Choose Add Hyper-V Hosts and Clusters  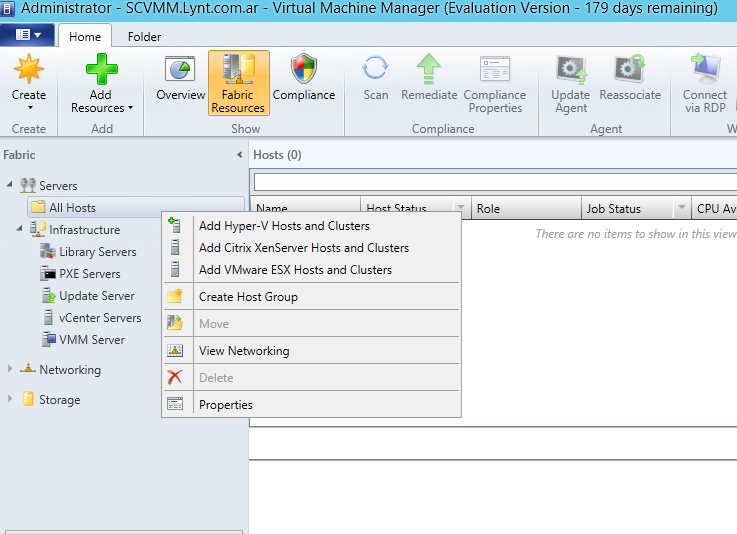(x=312, y=226)
